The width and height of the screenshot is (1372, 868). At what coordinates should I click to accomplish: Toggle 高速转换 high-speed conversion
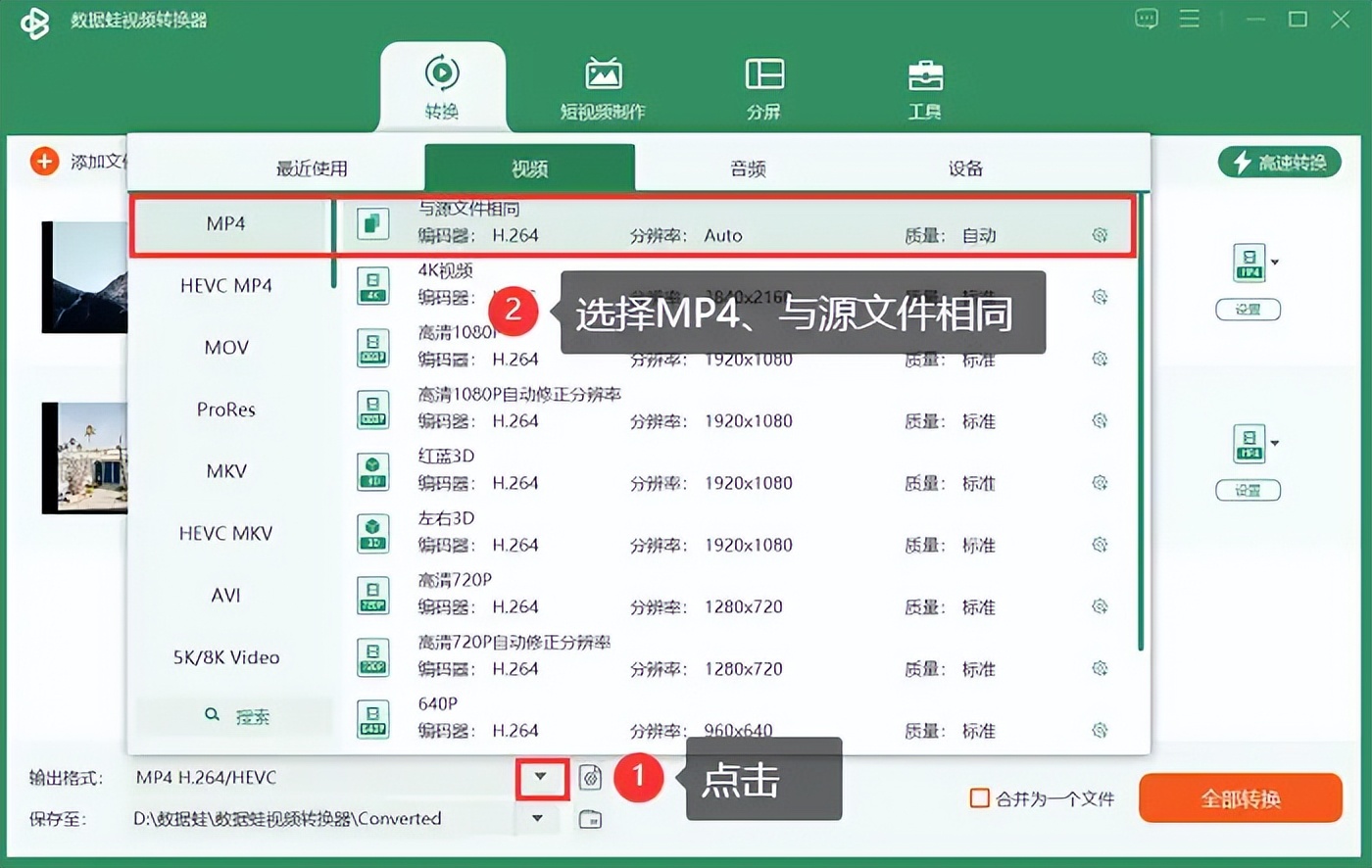click(1279, 163)
